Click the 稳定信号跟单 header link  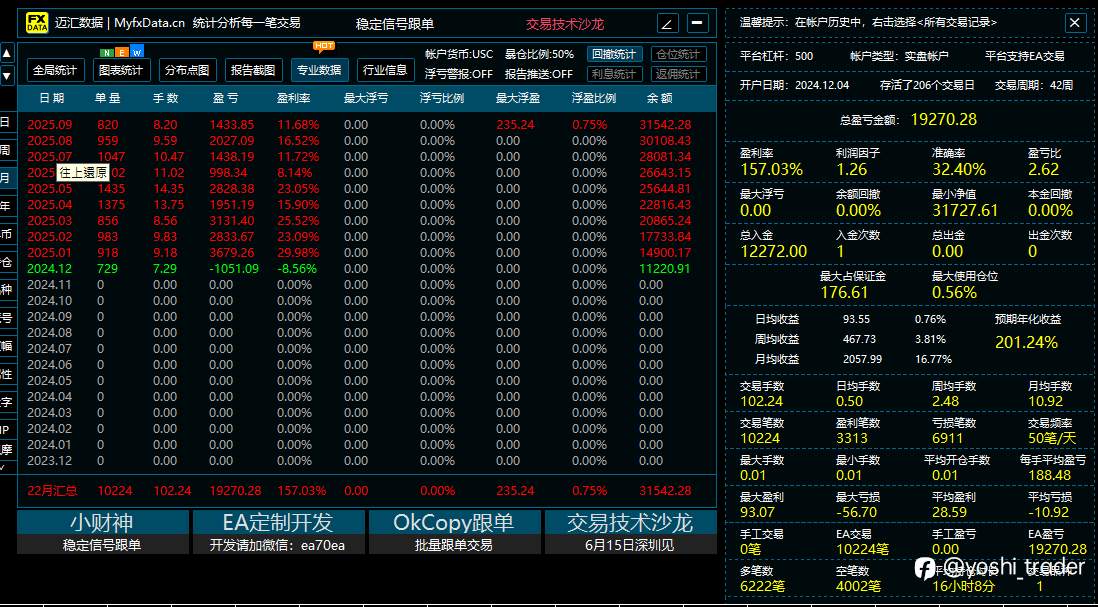395,24
